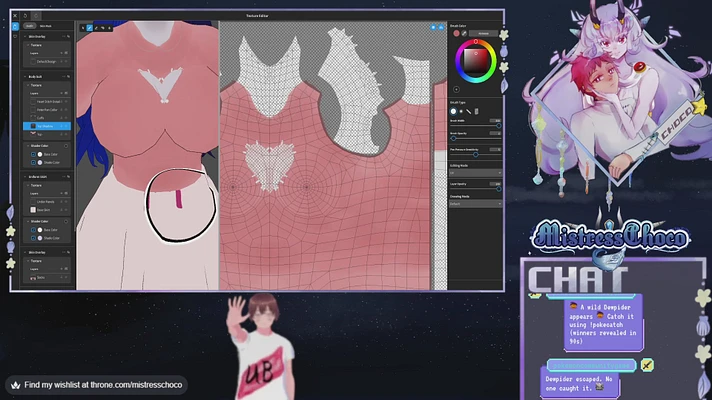Select the Eraser tool in the viewport toolbar
Viewport: 712px width, 400px height.
click(96, 28)
